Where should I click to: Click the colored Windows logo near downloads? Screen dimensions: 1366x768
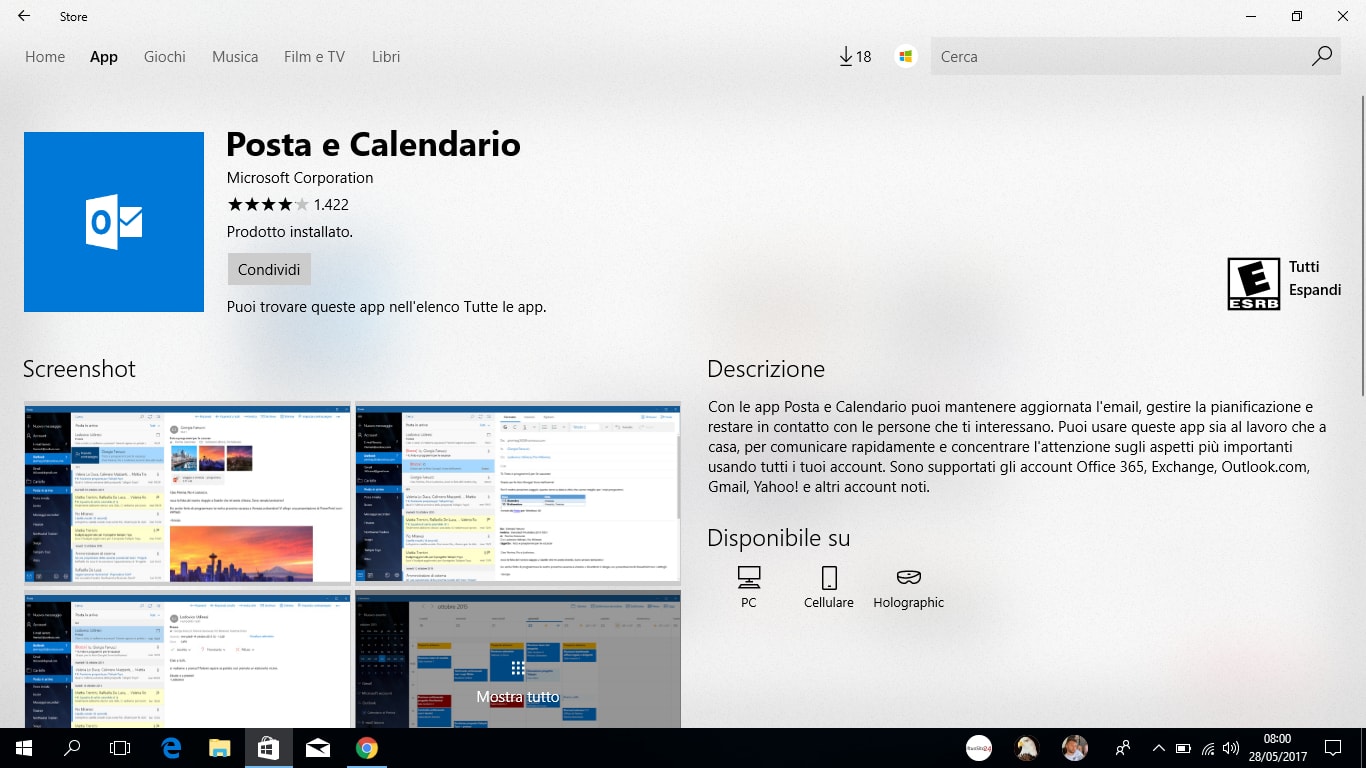tap(905, 56)
